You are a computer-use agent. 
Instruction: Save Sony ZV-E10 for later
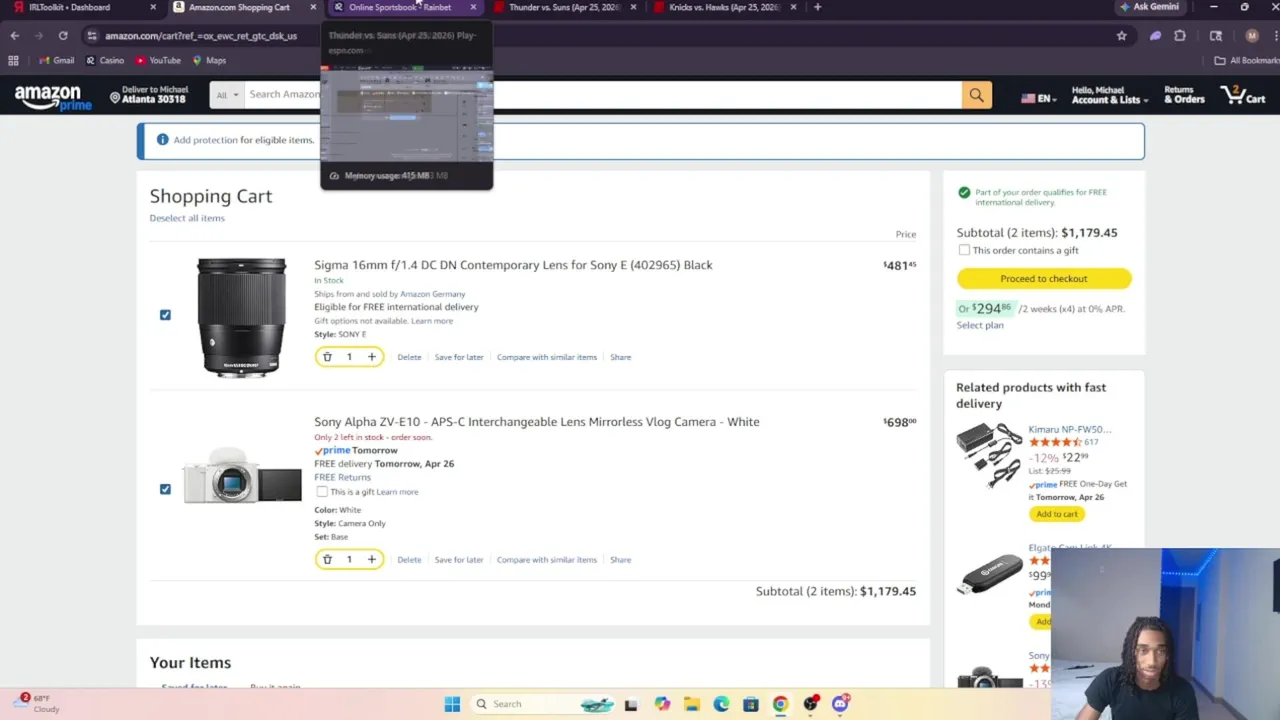[x=459, y=560]
